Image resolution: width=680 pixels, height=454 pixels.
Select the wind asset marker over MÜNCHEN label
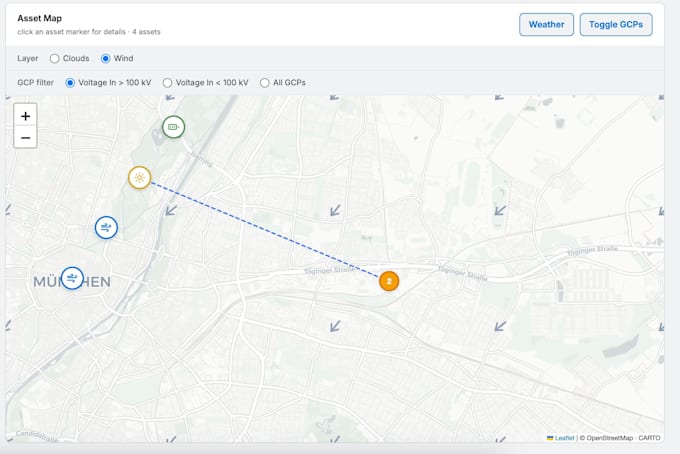[x=72, y=278]
